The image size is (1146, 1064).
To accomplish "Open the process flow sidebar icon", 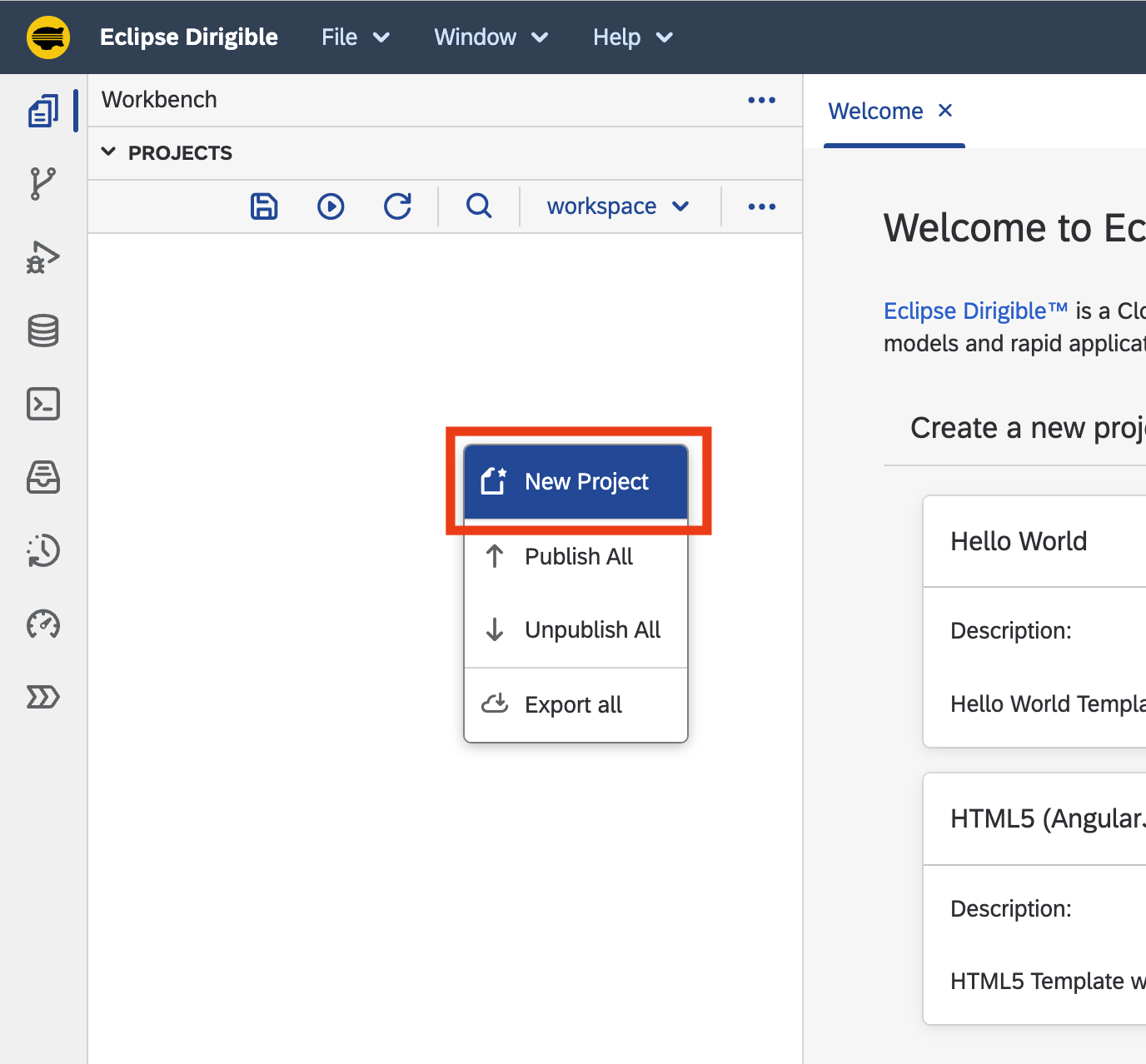I will point(43,697).
